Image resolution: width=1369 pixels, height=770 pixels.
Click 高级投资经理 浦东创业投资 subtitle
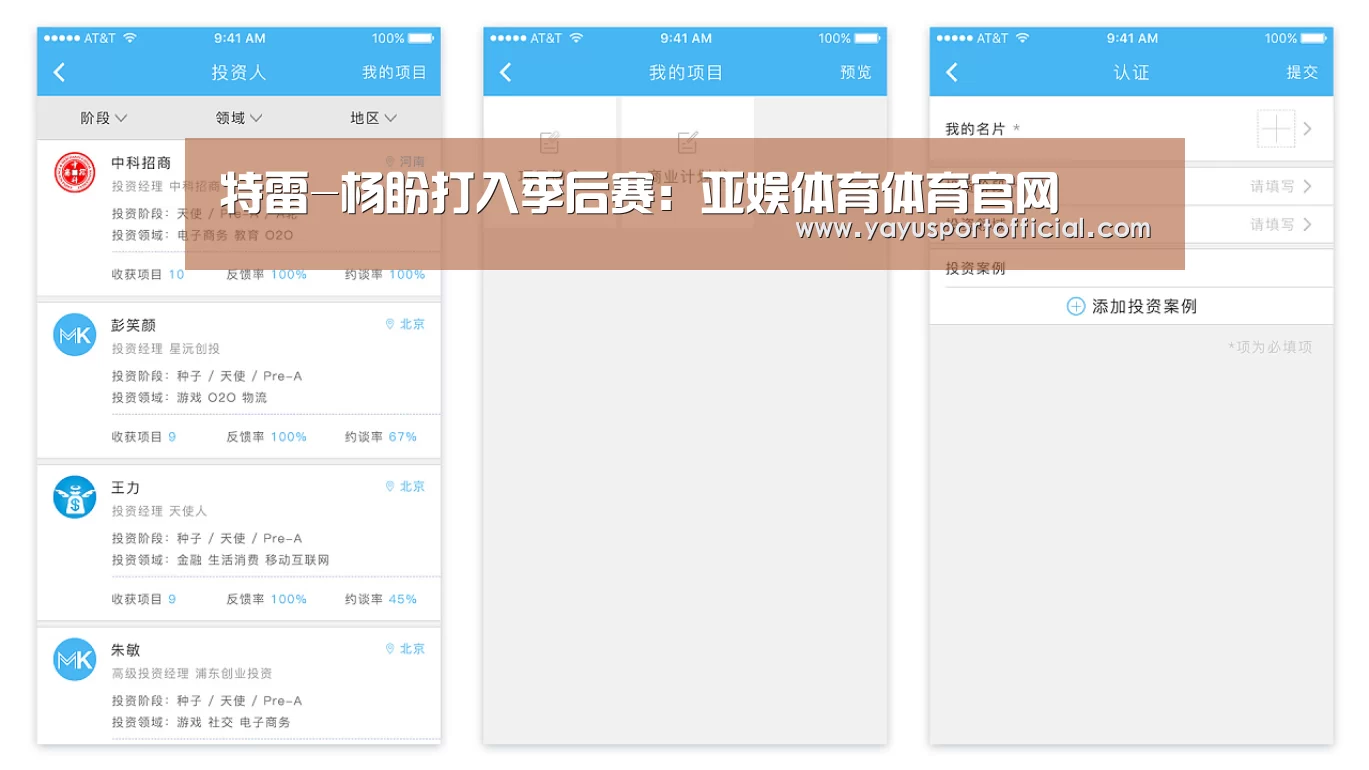(192, 673)
